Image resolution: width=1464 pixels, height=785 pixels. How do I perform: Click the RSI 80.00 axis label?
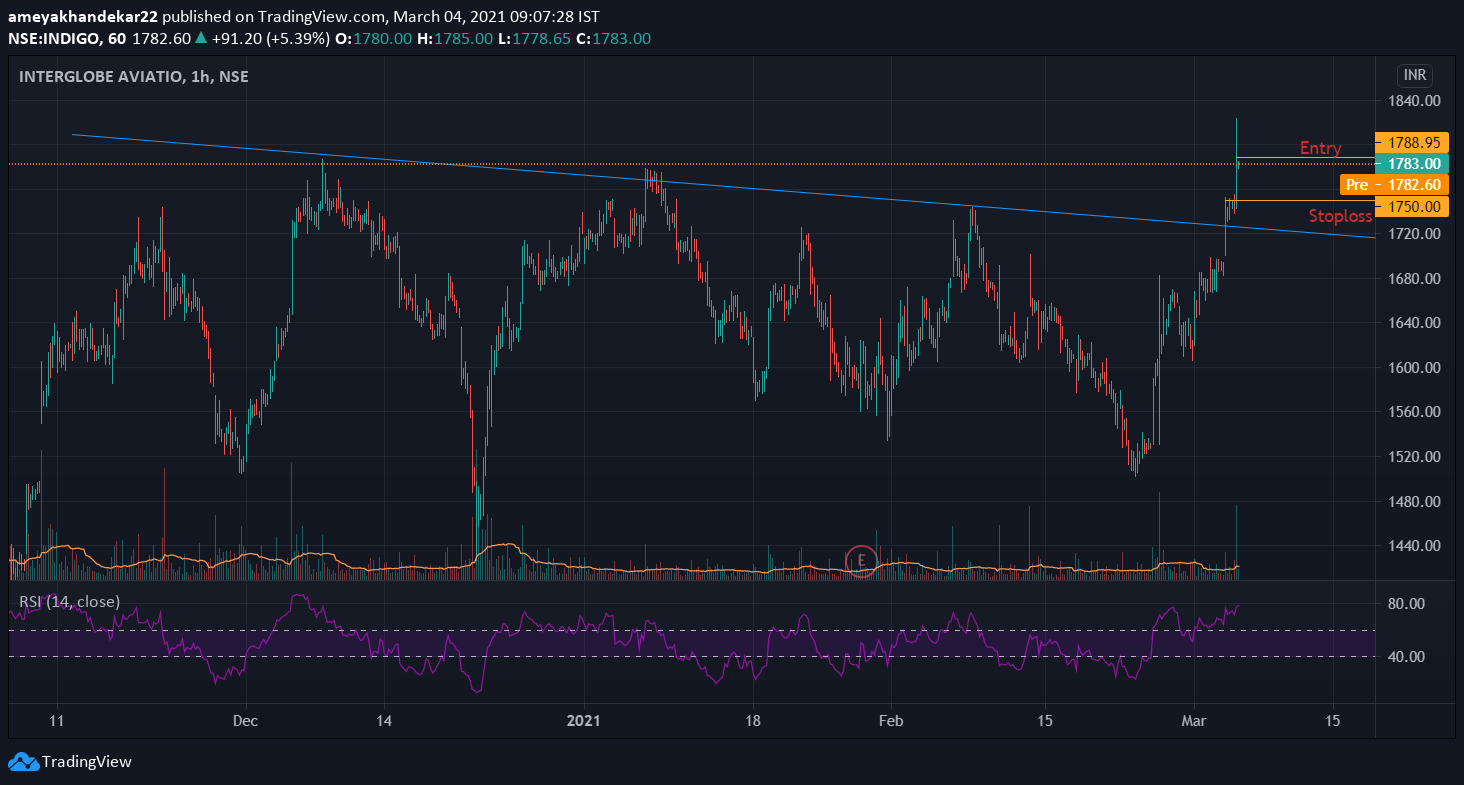tap(1406, 604)
